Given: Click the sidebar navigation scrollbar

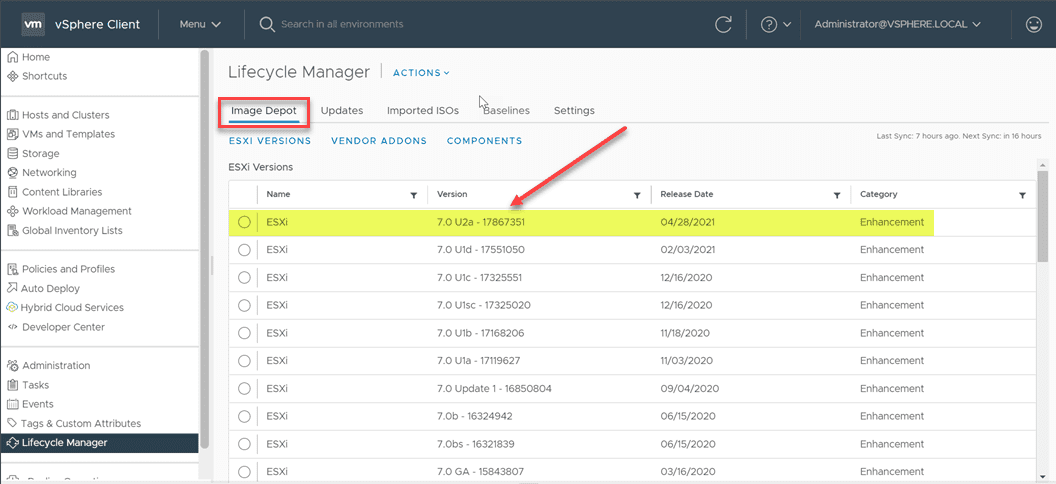Looking at the screenshot, I should point(205,249).
